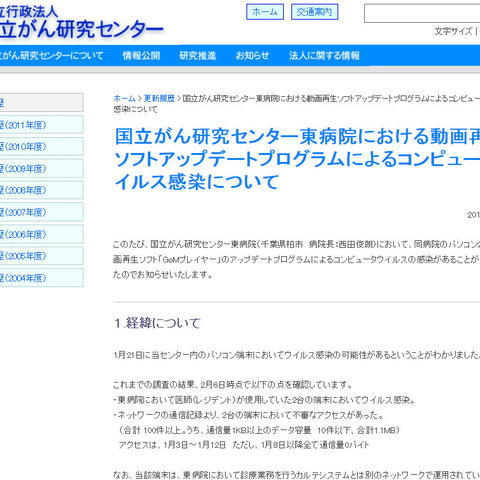Open the 2010年度 sidebar entry
This screenshot has width=480, height=480.
(41, 147)
